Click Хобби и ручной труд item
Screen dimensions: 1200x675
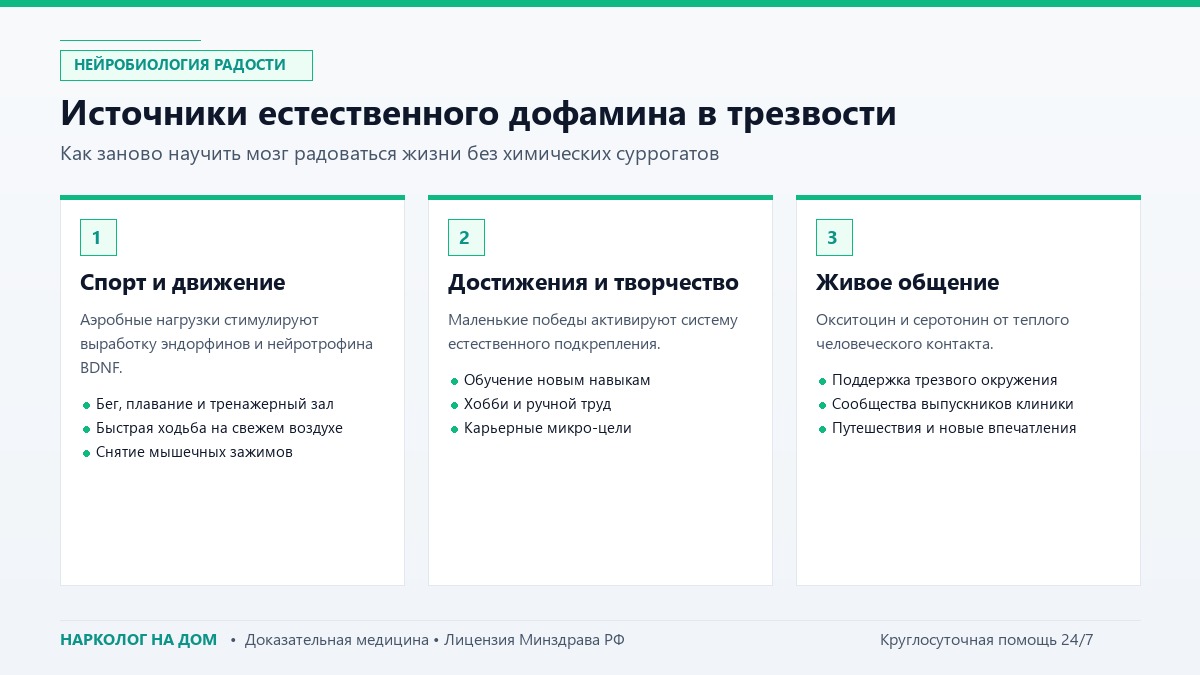pyautogui.click(x=537, y=404)
